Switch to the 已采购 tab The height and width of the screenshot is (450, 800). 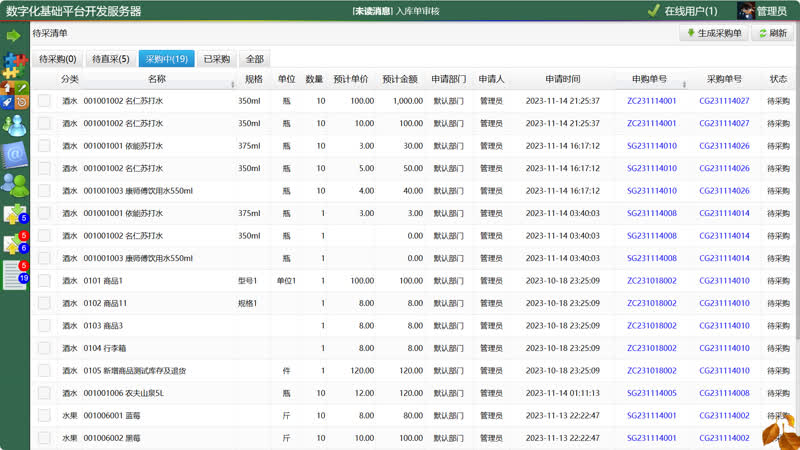pos(216,59)
